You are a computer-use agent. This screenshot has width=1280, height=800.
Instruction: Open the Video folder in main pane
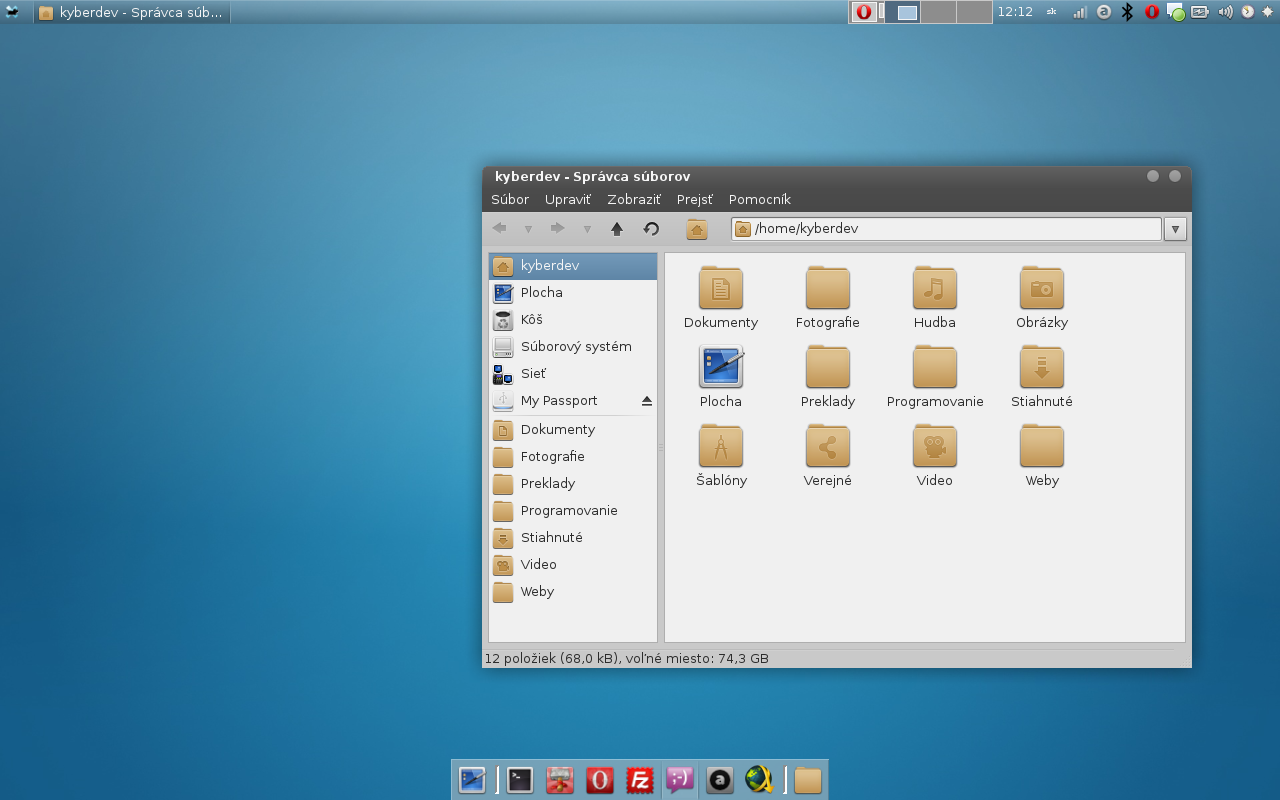pyautogui.click(x=935, y=456)
